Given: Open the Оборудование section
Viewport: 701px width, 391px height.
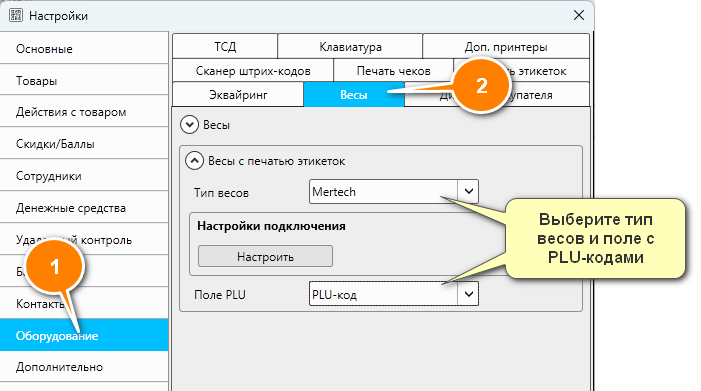Looking at the screenshot, I should 84,336.
